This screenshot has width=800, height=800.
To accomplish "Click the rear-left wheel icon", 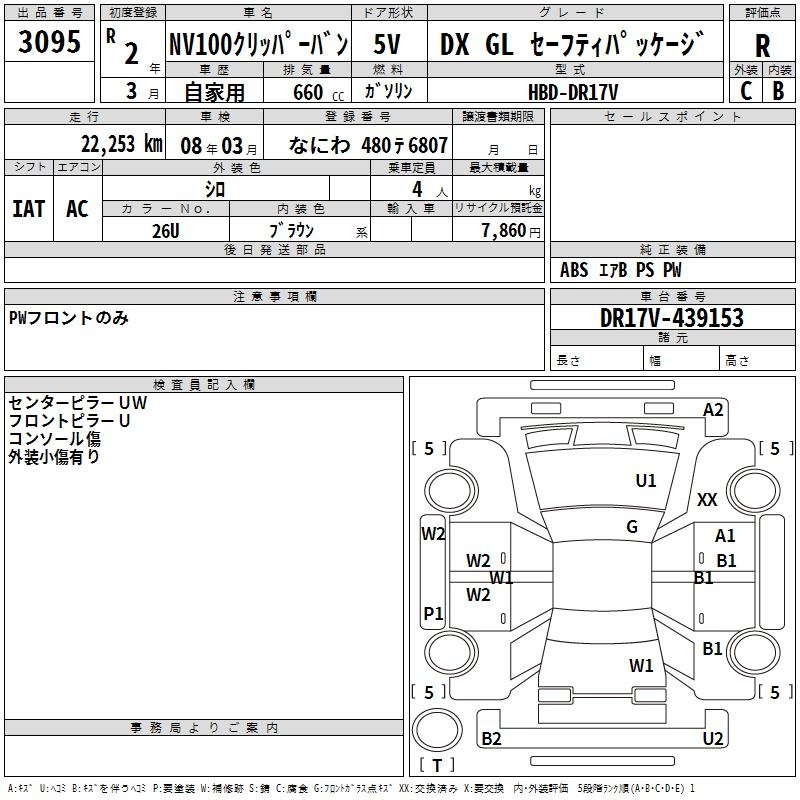I will pyautogui.click(x=452, y=652).
